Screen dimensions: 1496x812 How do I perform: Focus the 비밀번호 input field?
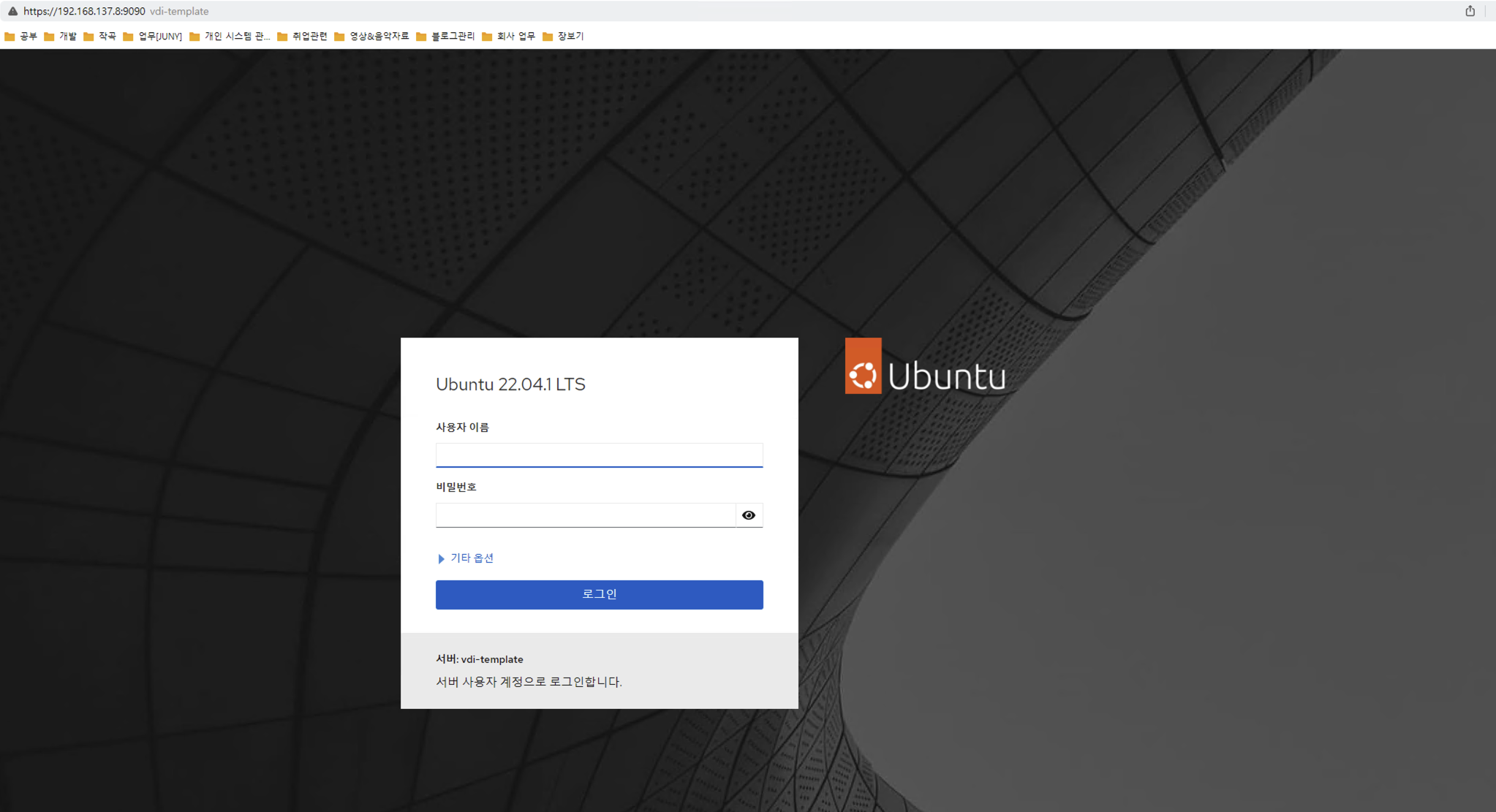tap(586, 515)
